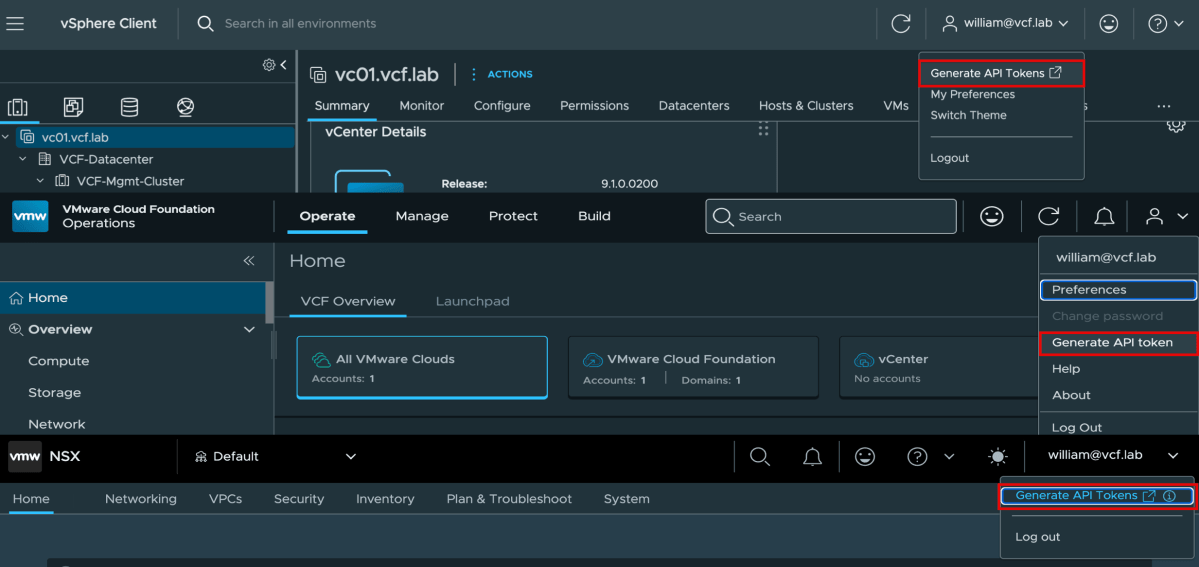Viewport: 1199px width, 567px height.
Task: Select Hosts and Clusters inventory icon
Action: pyautogui.click(x=18, y=107)
